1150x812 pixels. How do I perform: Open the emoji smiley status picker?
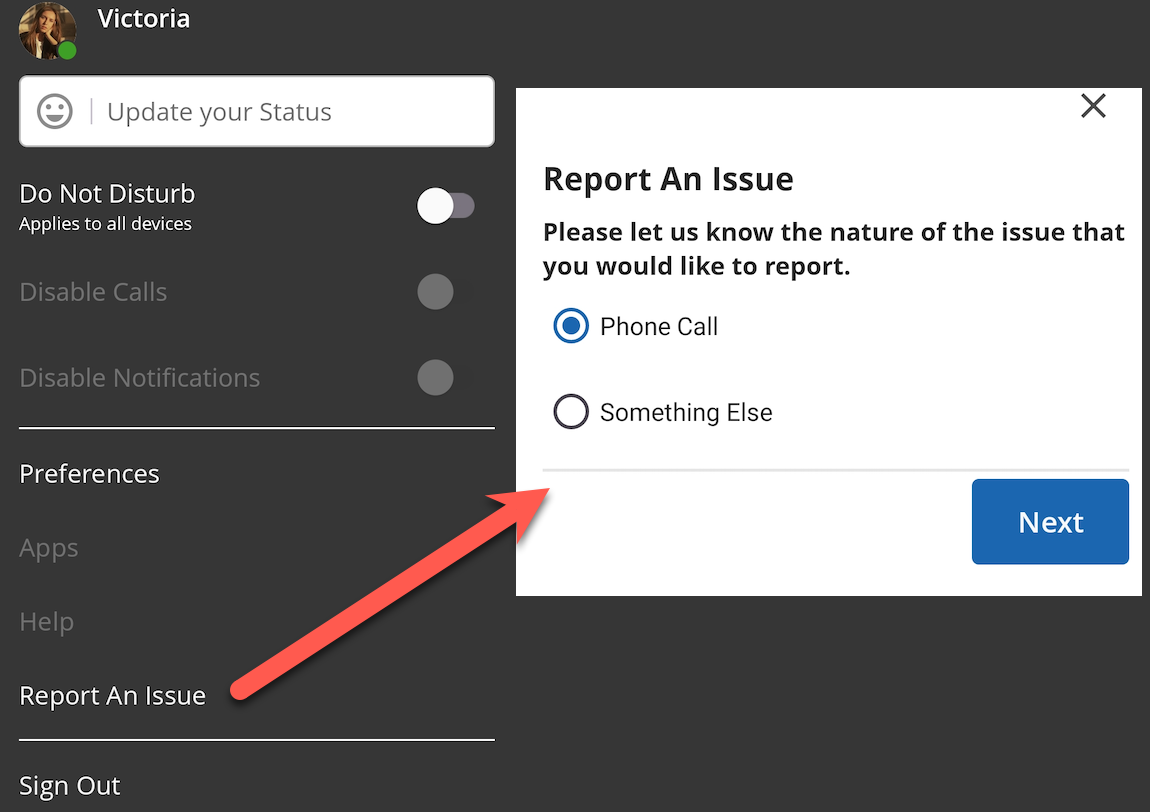[55, 111]
